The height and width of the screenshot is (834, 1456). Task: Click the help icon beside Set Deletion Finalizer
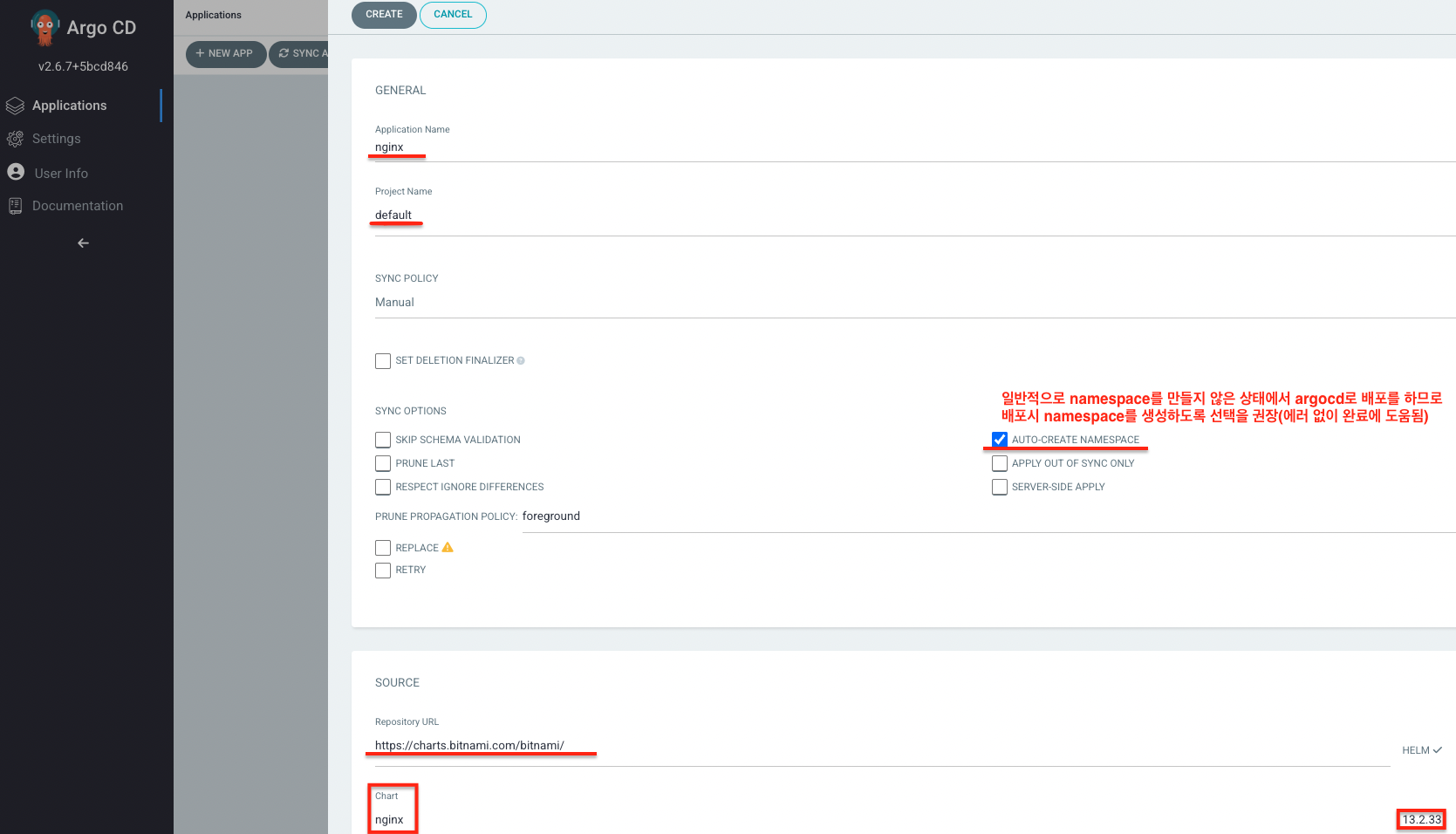pyautogui.click(x=521, y=360)
